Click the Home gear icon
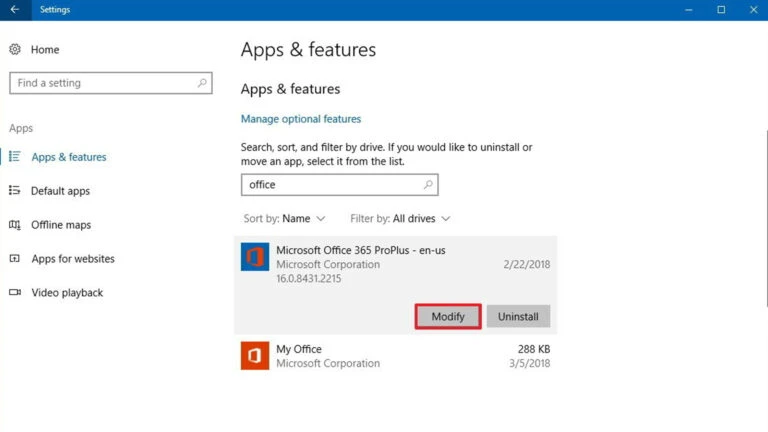 pyautogui.click(x=15, y=49)
